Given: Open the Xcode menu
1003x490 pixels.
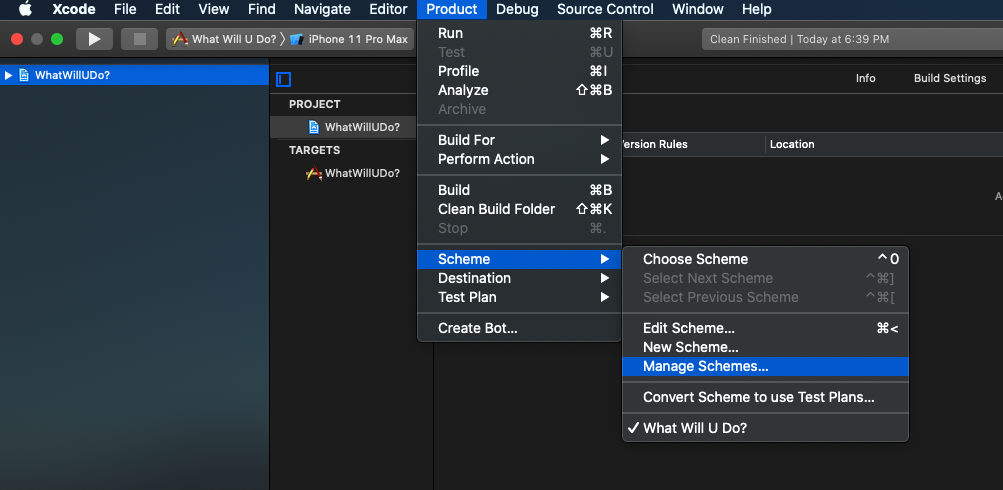Looking at the screenshot, I should pyautogui.click(x=74, y=9).
